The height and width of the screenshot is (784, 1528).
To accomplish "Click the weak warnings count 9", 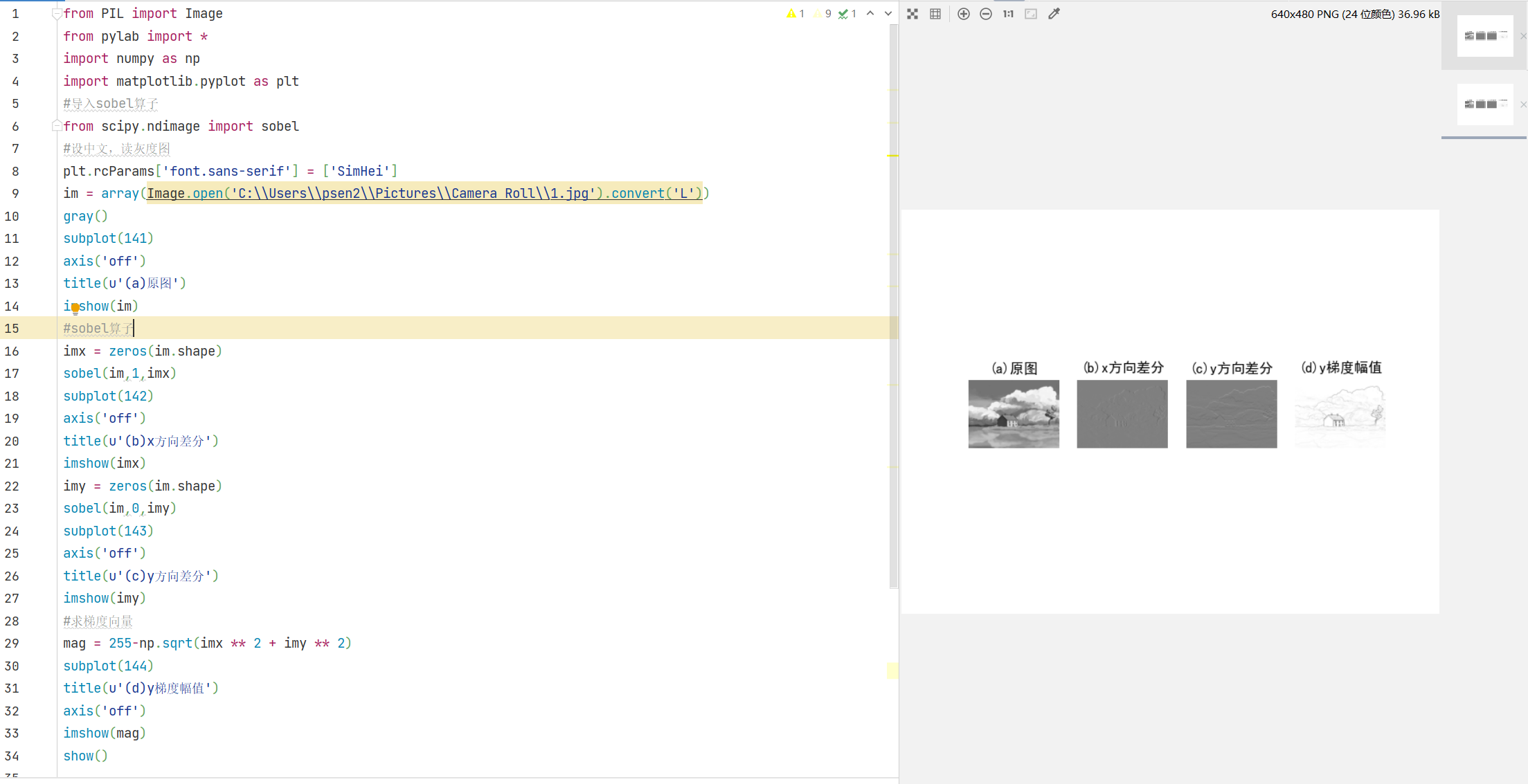I will tap(823, 14).
